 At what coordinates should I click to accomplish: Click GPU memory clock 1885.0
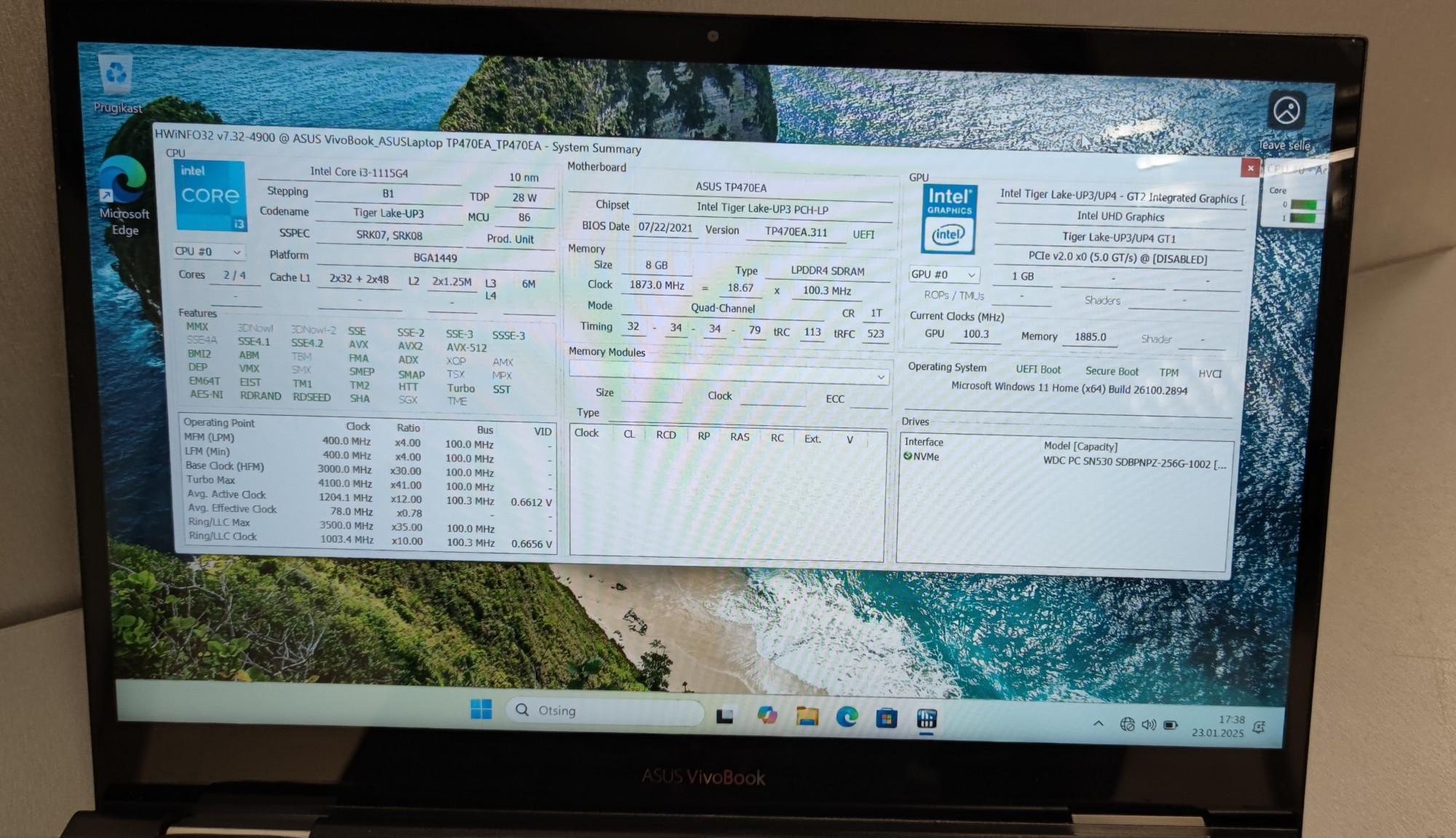[x=1090, y=336]
